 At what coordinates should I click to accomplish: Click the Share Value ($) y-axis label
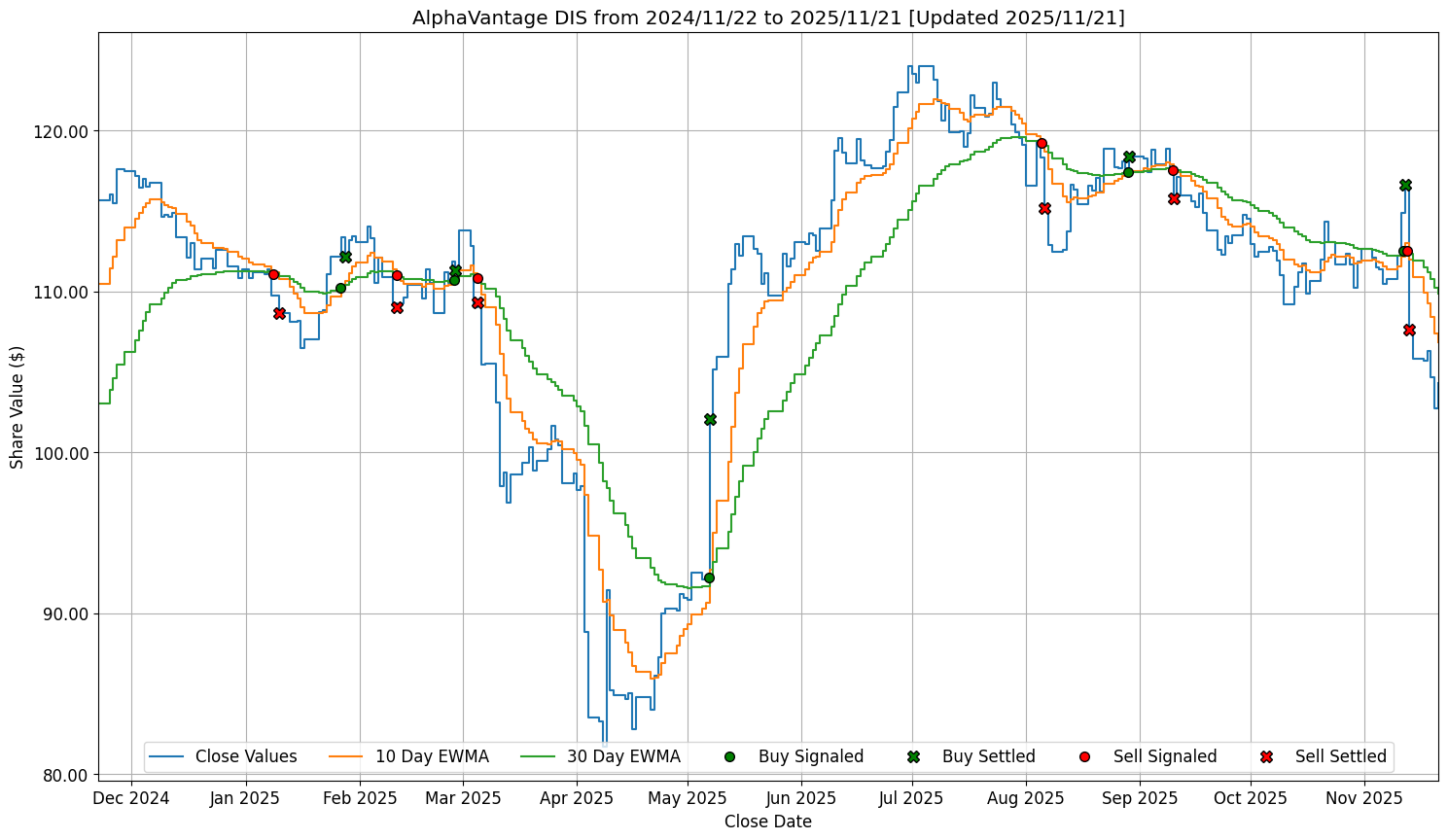tap(17, 405)
